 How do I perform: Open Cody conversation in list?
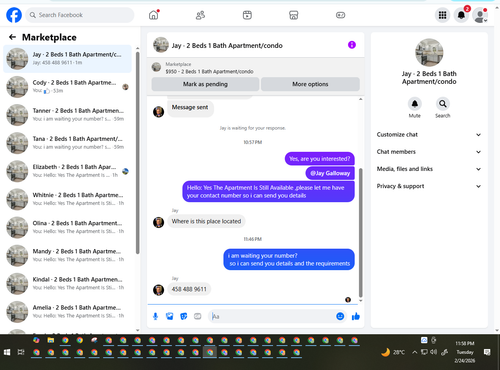click(68, 87)
